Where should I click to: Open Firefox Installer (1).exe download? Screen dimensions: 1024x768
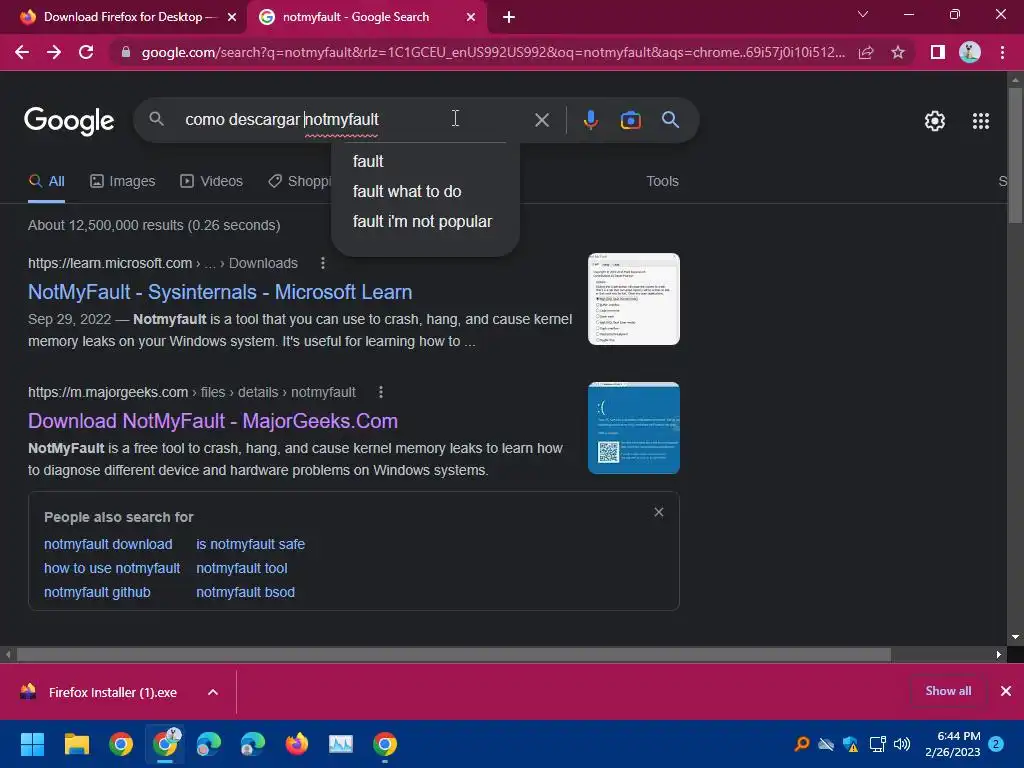tap(112, 692)
